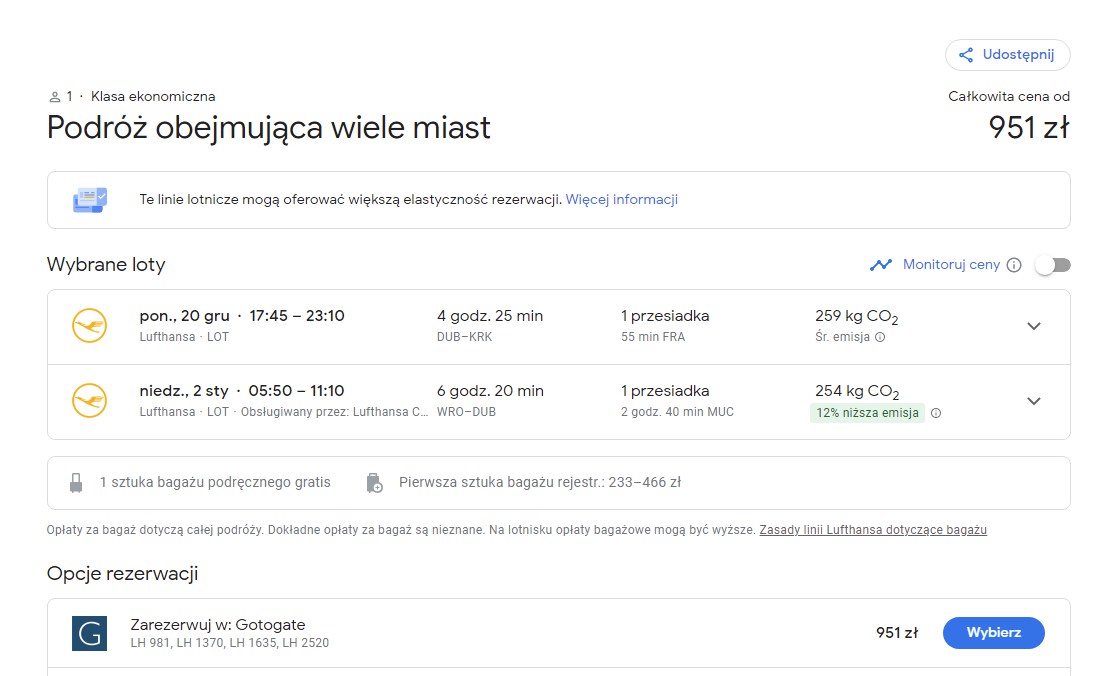Click the Monitoruj ceny label

[951, 264]
